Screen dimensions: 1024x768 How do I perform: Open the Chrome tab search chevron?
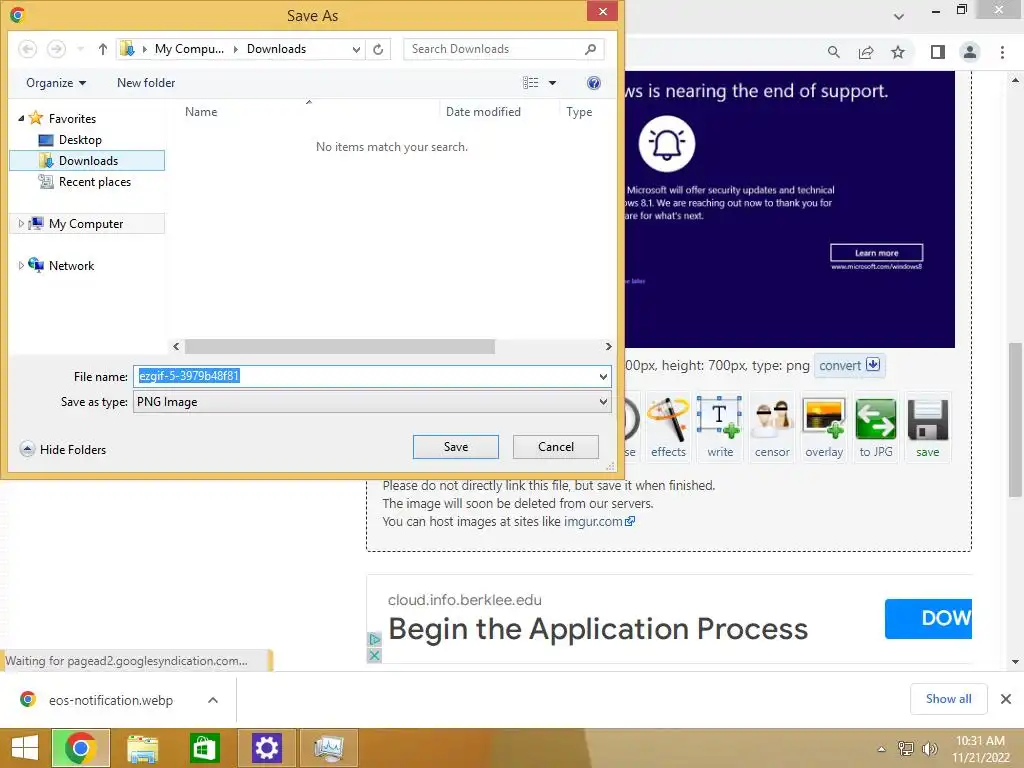(899, 16)
